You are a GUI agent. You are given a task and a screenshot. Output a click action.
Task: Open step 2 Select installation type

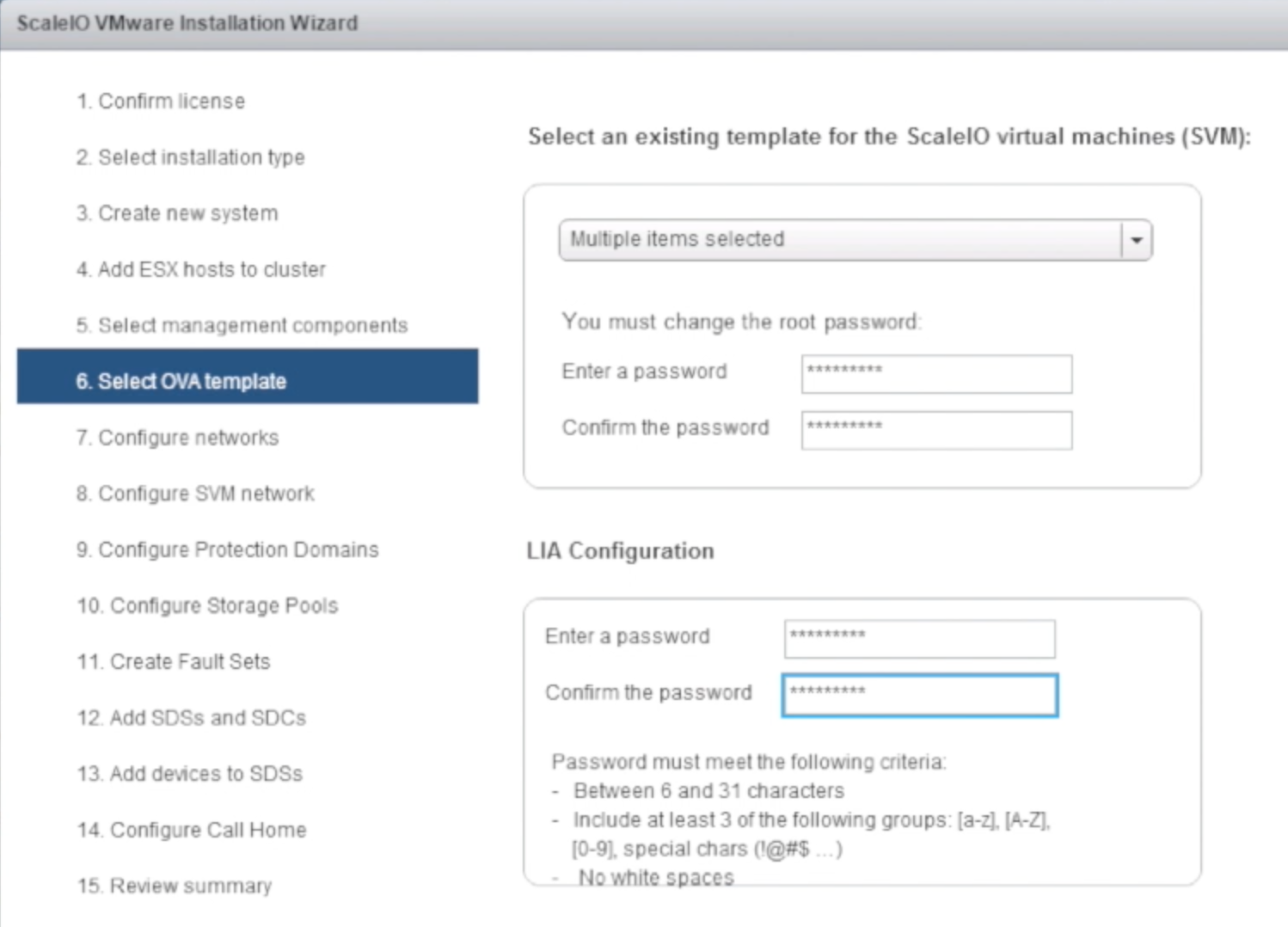click(190, 157)
